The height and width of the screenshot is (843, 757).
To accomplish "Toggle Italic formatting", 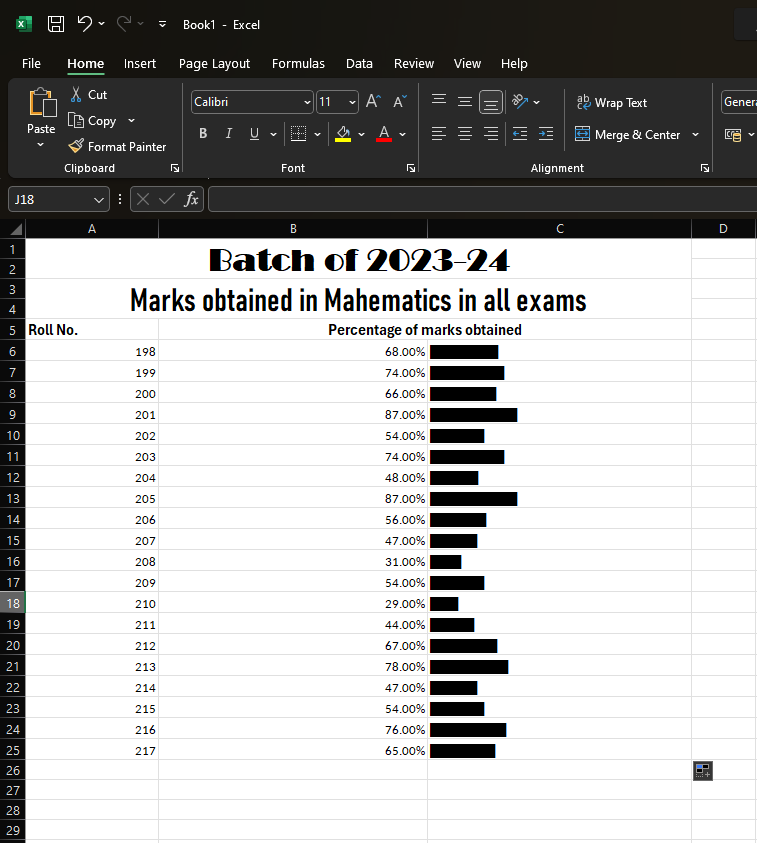I will (229, 133).
